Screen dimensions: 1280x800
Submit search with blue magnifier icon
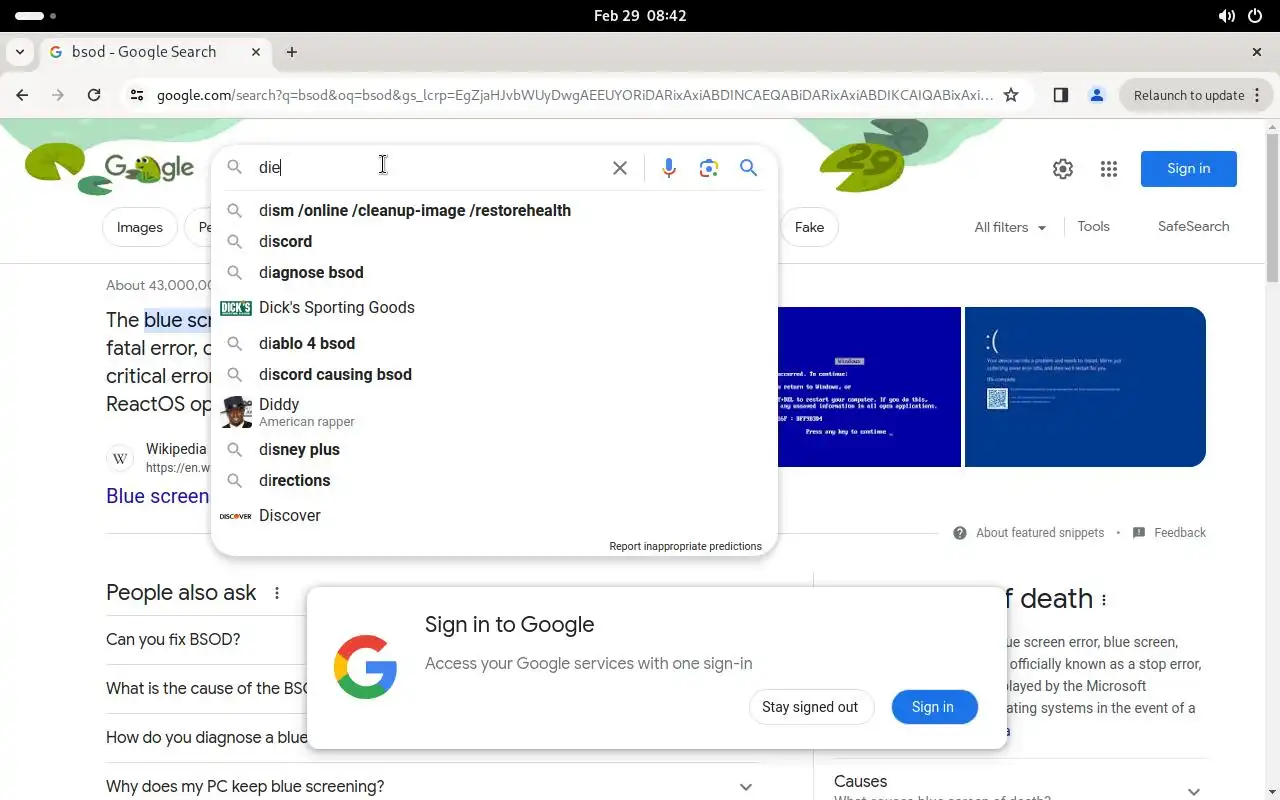(x=748, y=168)
